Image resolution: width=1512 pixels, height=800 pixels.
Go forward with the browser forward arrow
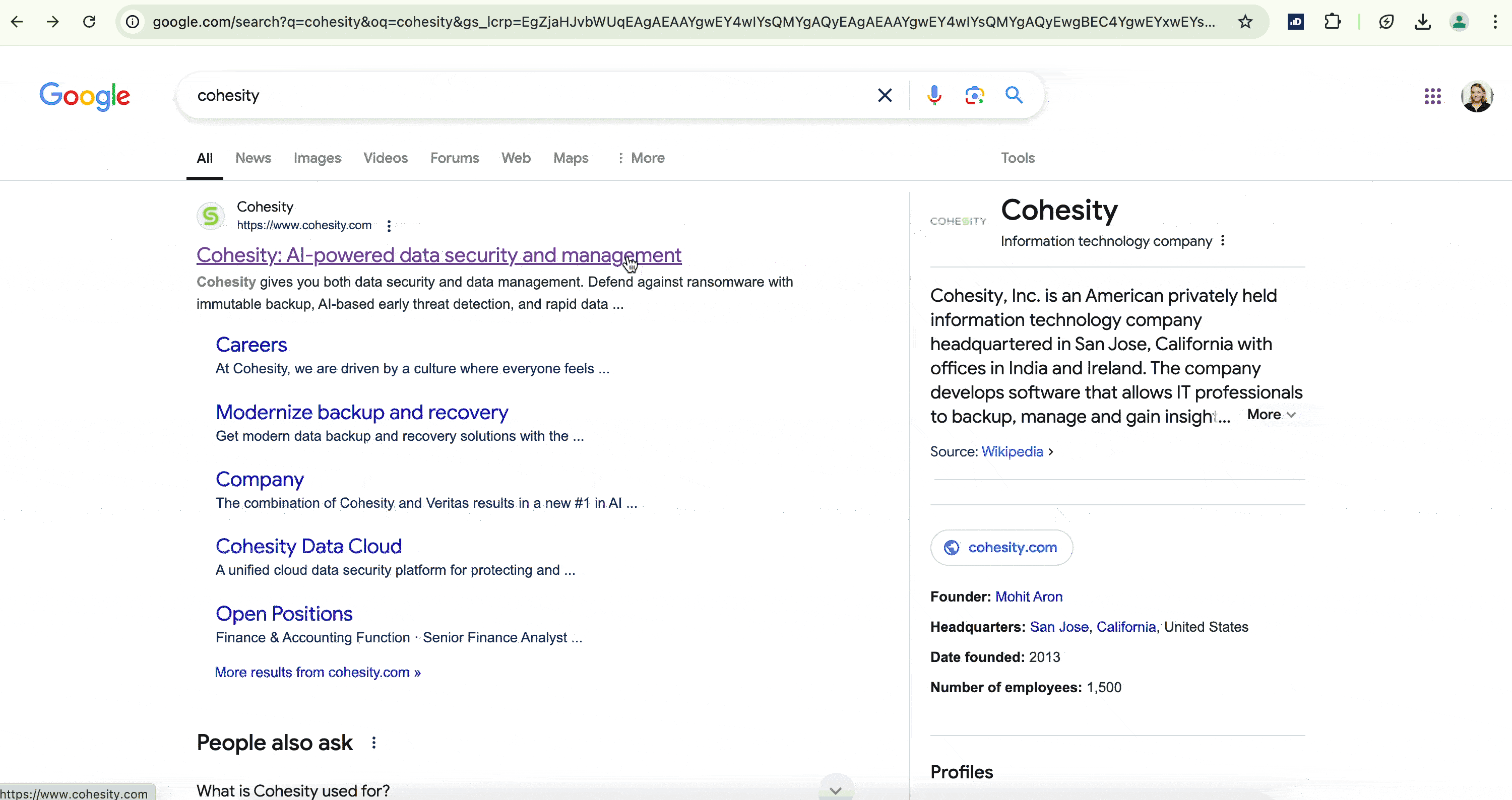53,22
